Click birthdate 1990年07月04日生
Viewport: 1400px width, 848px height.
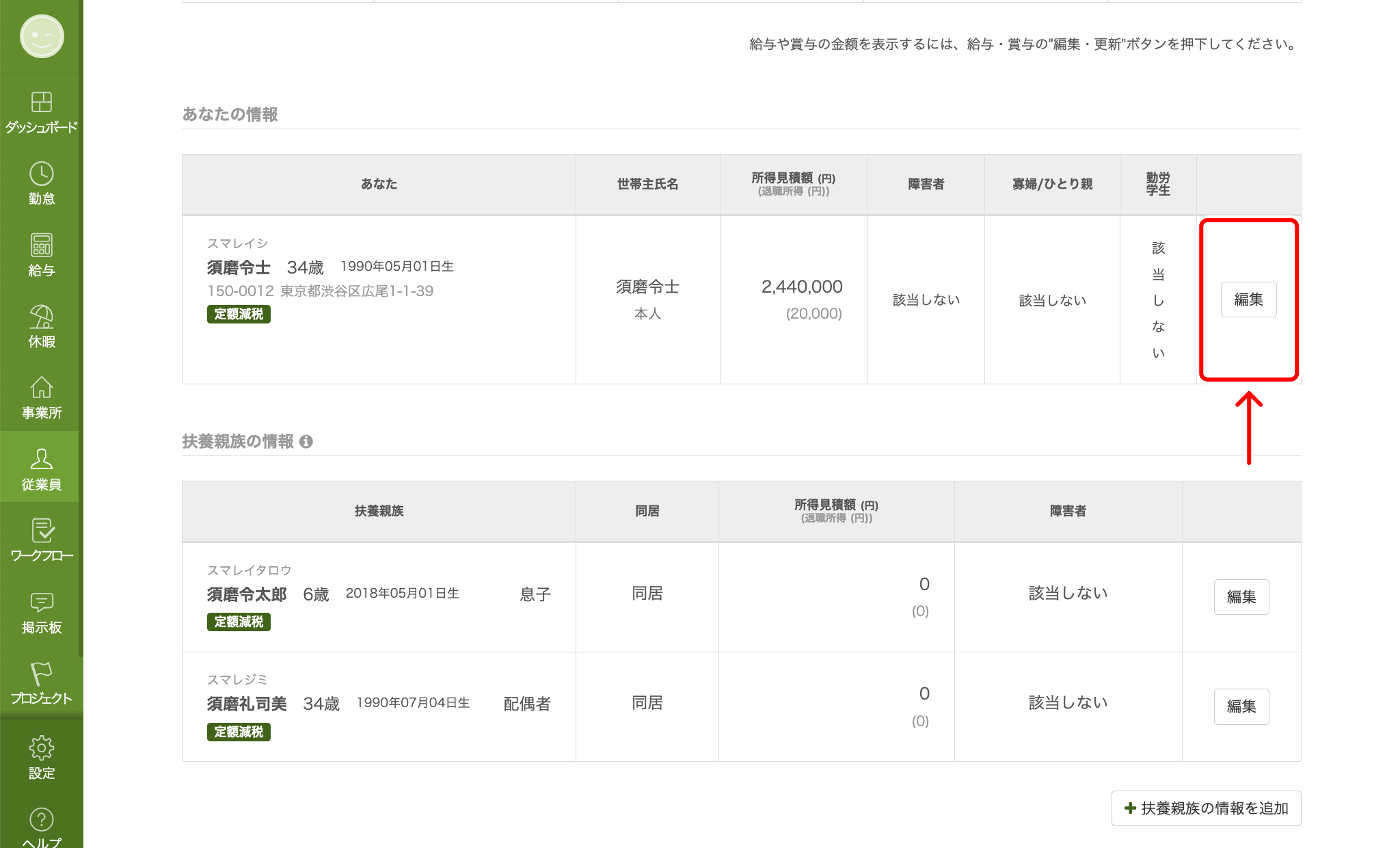tap(413, 703)
